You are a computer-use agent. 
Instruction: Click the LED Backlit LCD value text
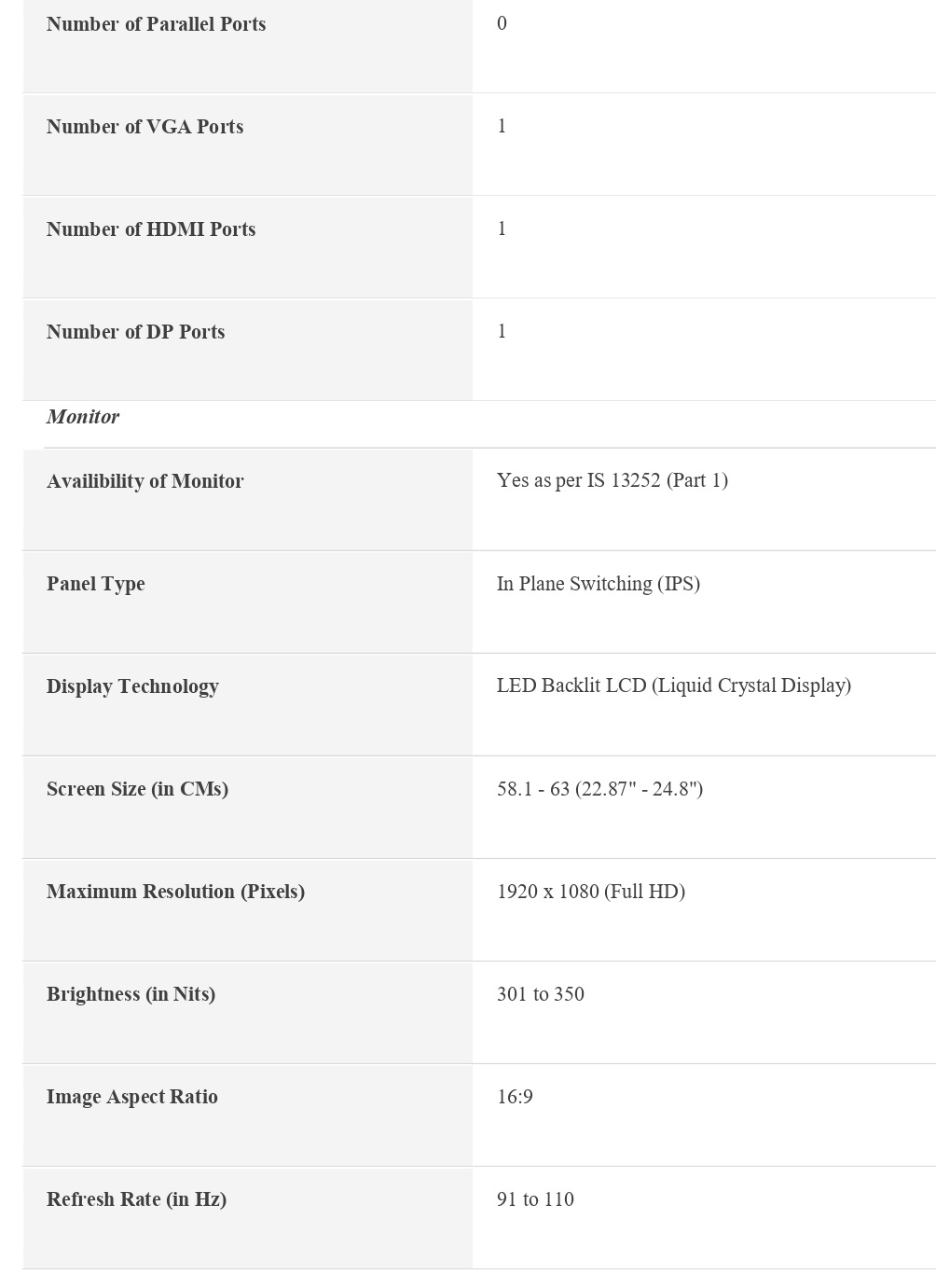click(x=673, y=686)
